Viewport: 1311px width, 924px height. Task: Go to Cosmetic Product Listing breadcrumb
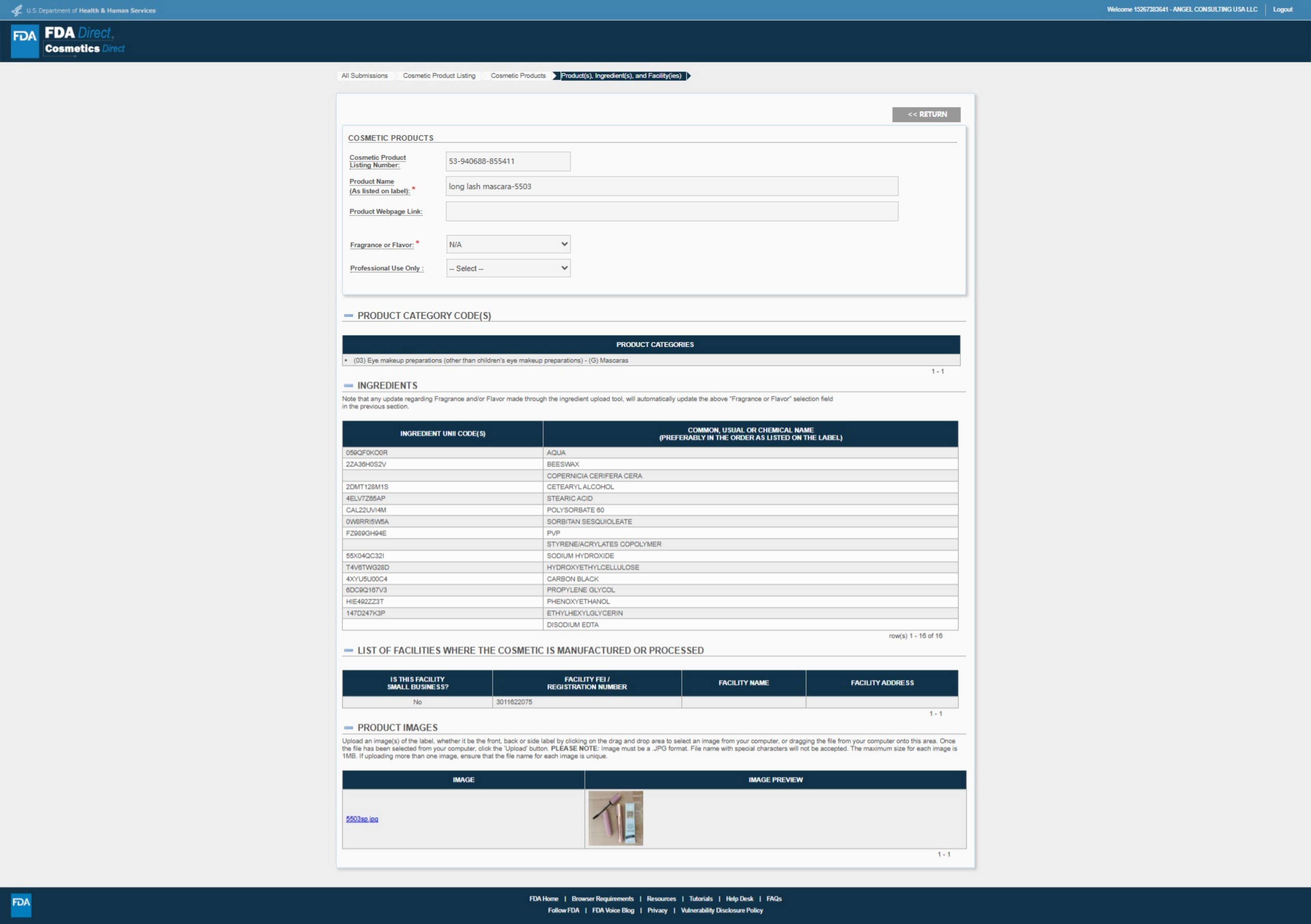[x=438, y=75]
